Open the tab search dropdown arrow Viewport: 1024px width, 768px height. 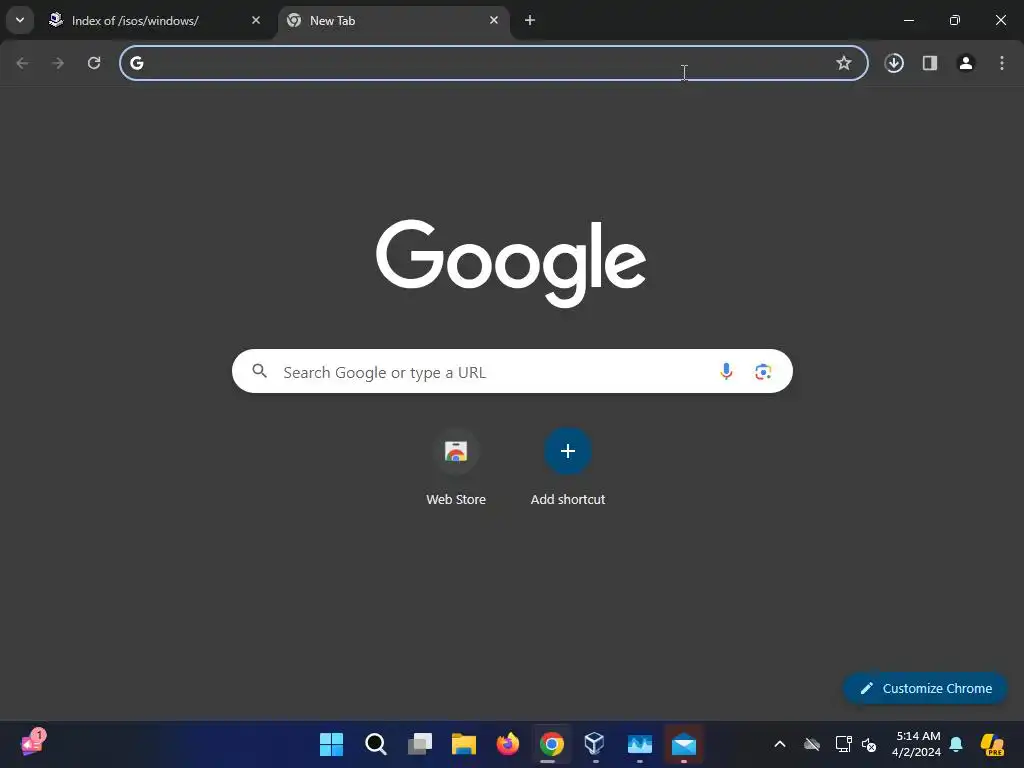point(20,20)
